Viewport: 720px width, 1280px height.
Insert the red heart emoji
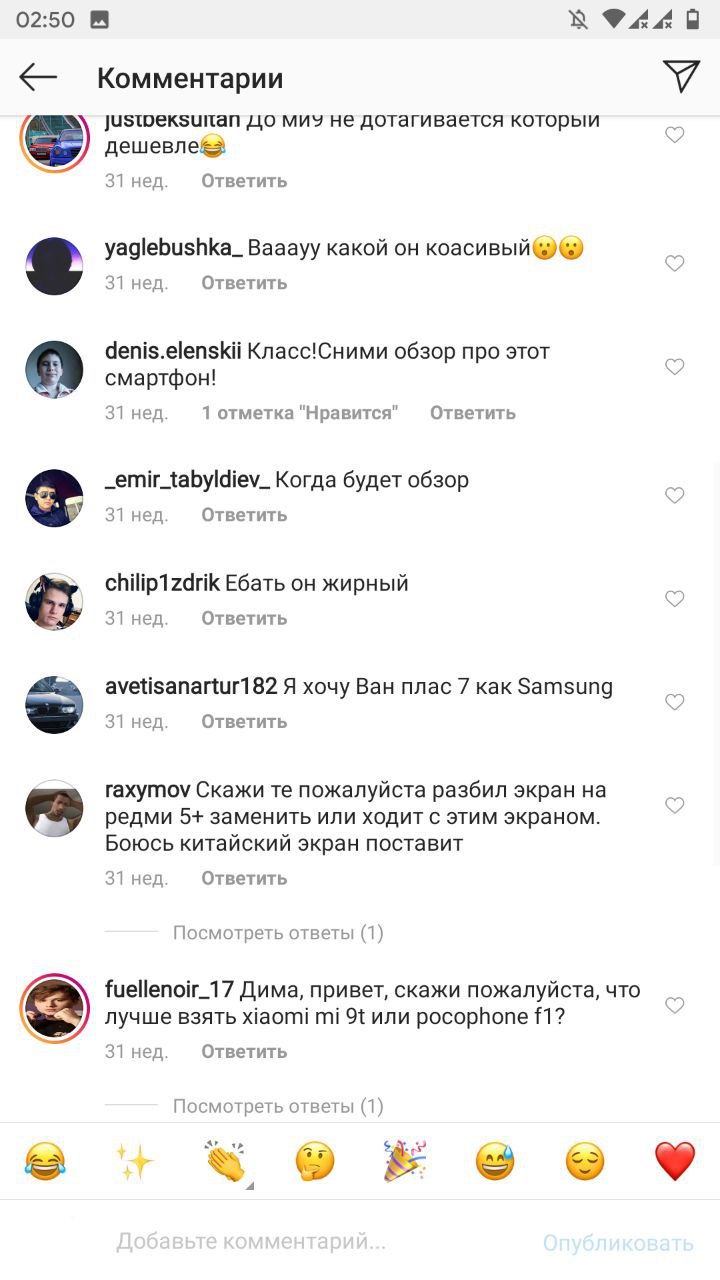(x=675, y=1161)
